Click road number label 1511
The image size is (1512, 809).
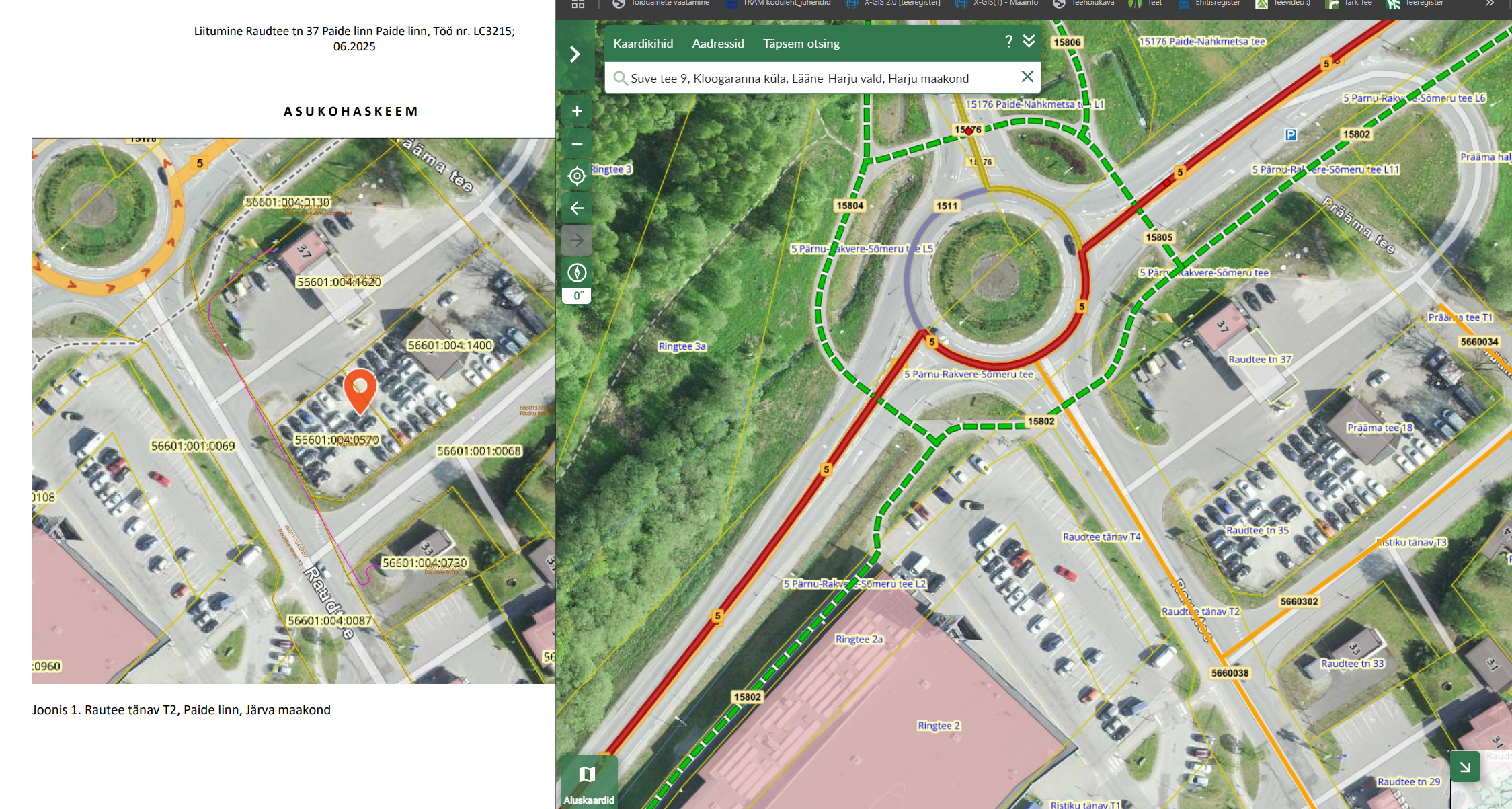(x=947, y=206)
